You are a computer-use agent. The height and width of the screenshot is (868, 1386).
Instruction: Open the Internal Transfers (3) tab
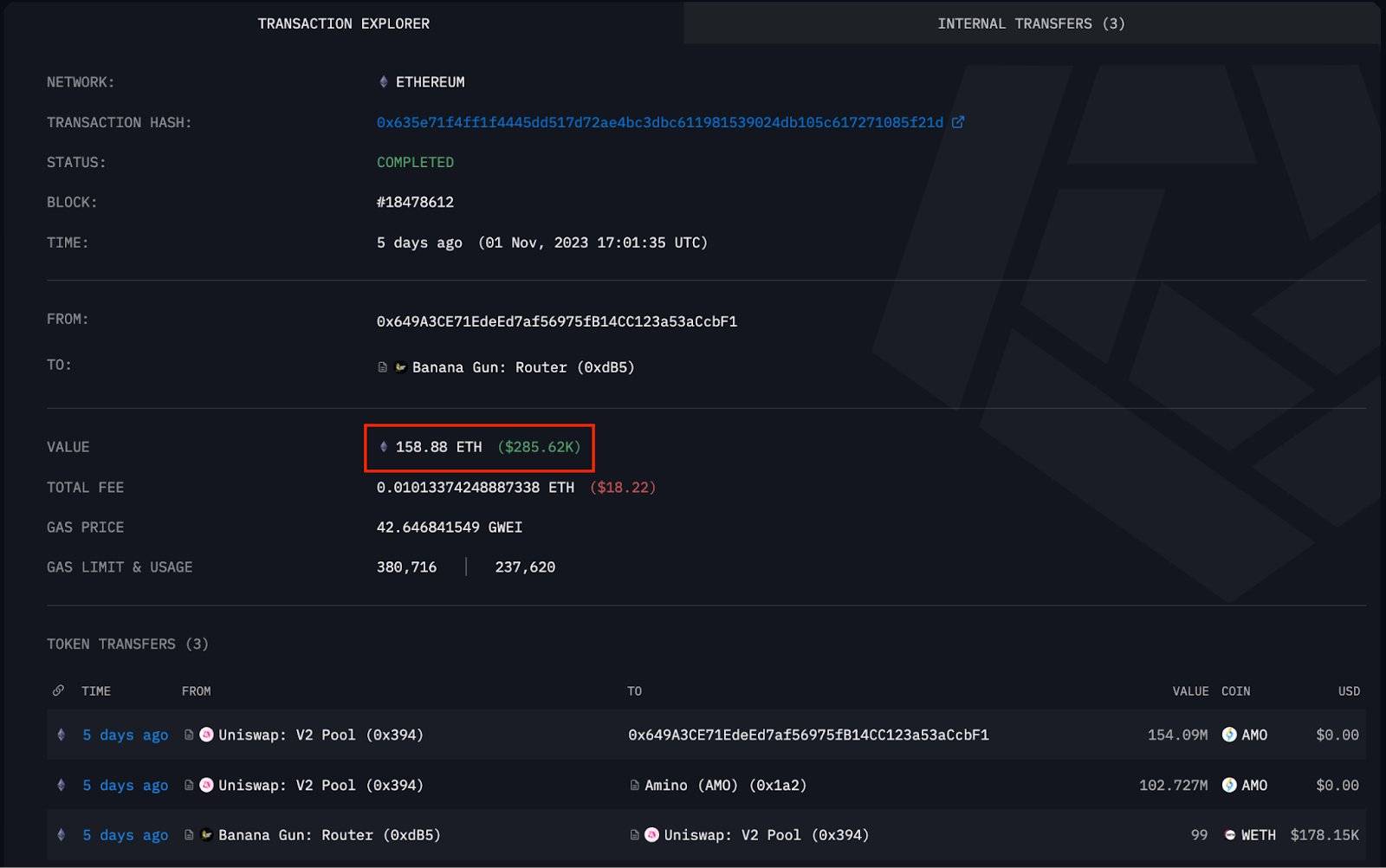(1031, 23)
